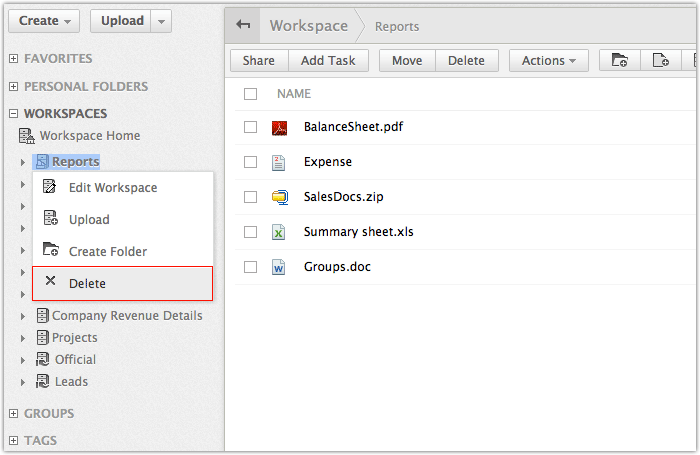Click the Summary sheet.xls spreadsheet icon
The width and height of the screenshot is (700, 455).
coord(280,232)
